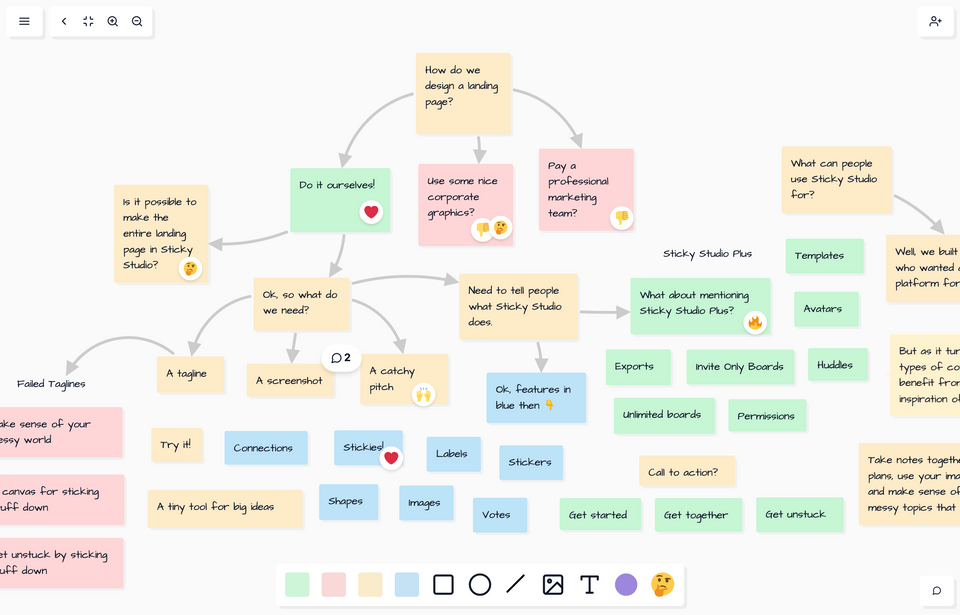Open the image insert tool
Screen dimensions: 960x615
pos(553,584)
